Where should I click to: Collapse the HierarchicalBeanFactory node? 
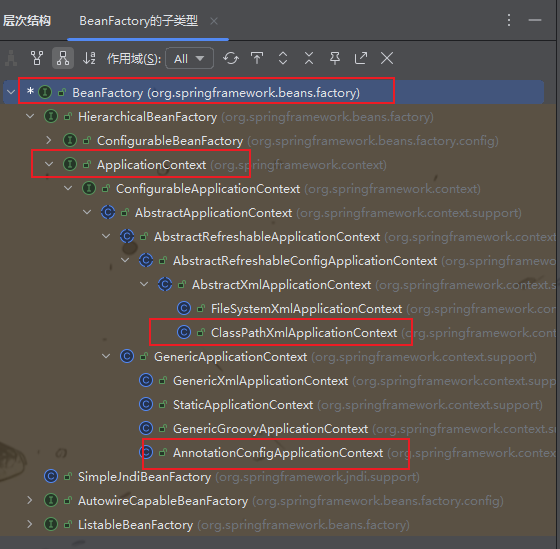pyautogui.click(x=30, y=116)
